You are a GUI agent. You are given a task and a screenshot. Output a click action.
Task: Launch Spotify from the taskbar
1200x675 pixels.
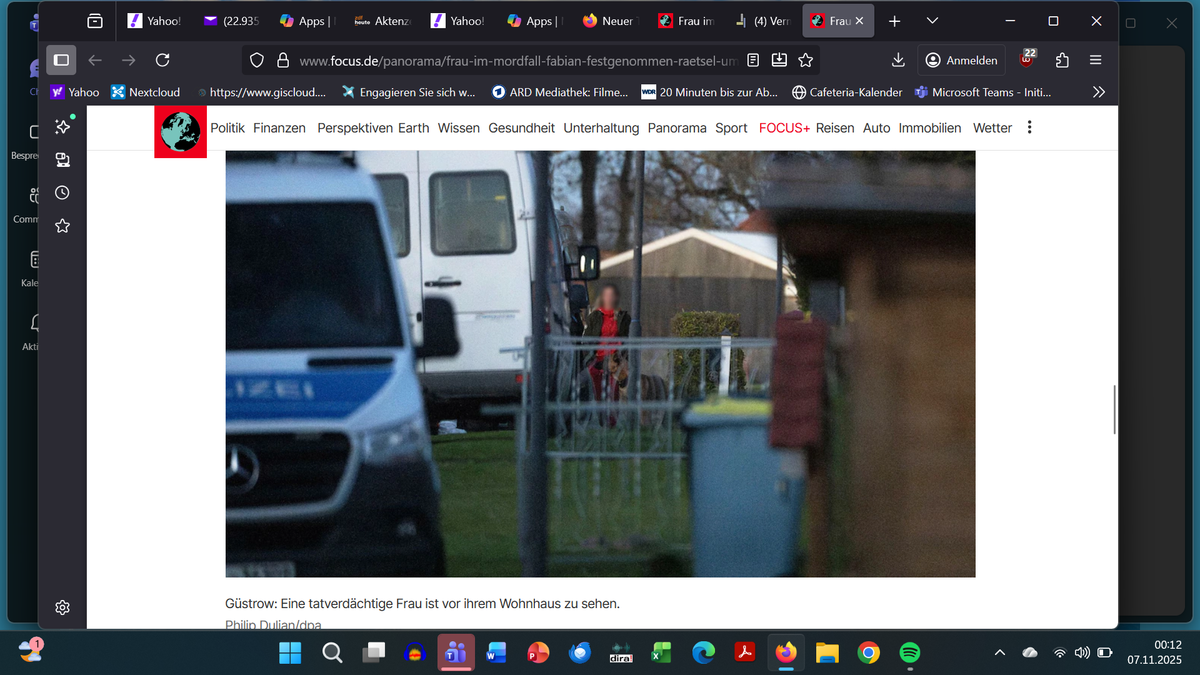click(909, 652)
